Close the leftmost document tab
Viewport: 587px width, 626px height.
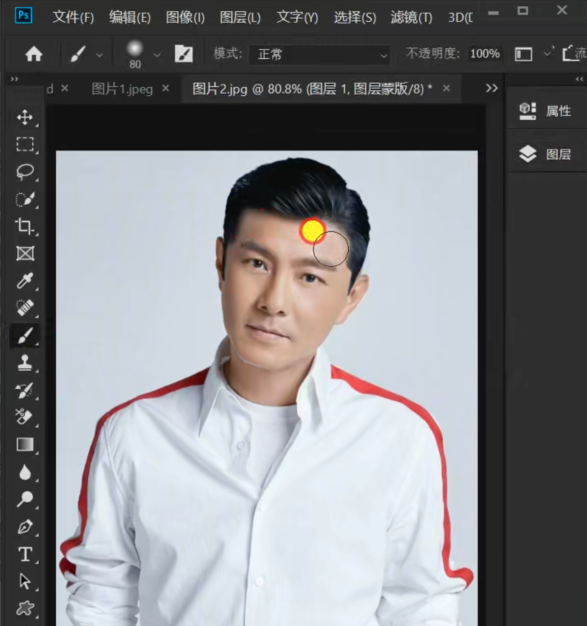65,88
